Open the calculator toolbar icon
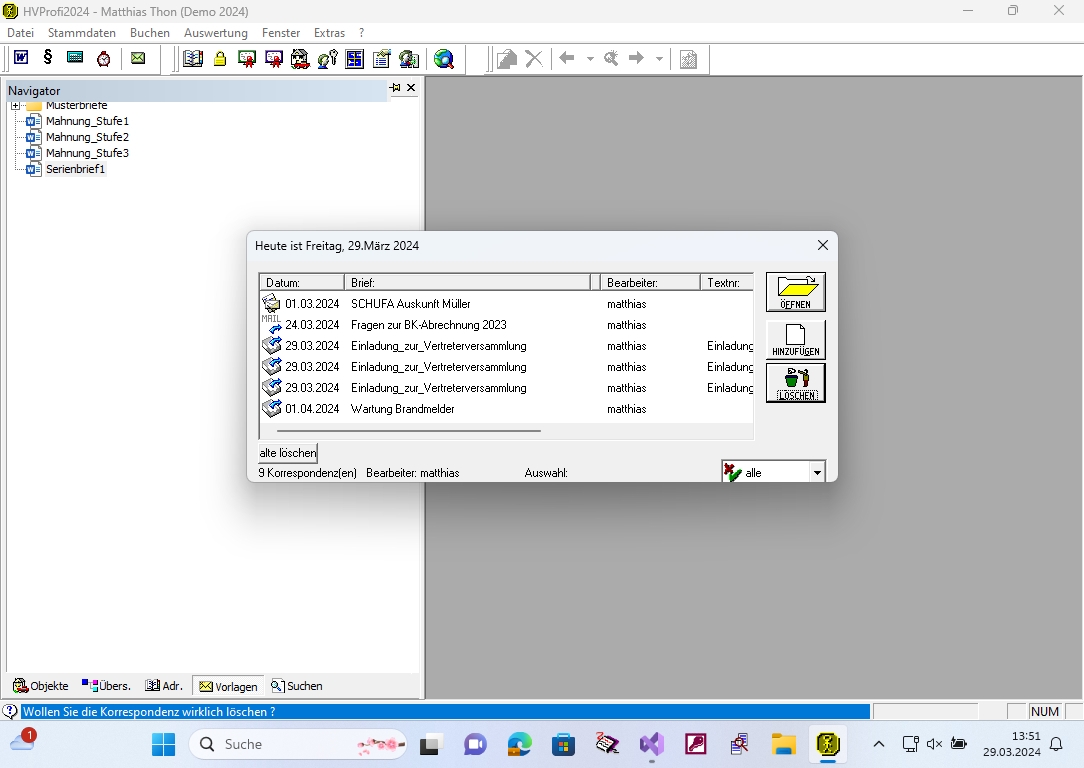 click(75, 58)
